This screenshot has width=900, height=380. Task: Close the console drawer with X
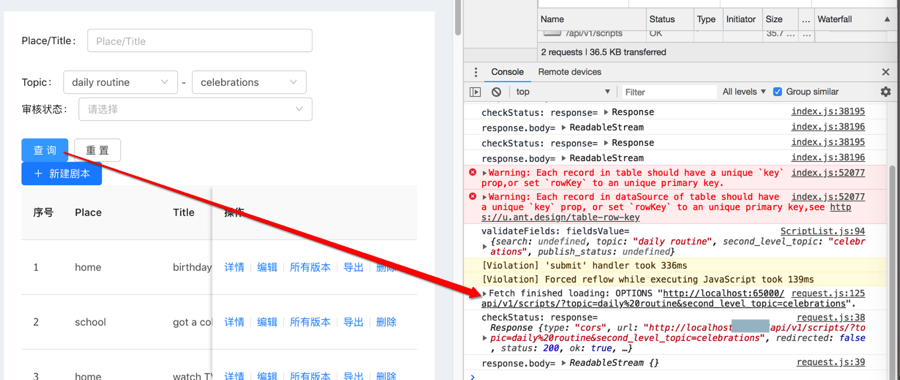[885, 72]
